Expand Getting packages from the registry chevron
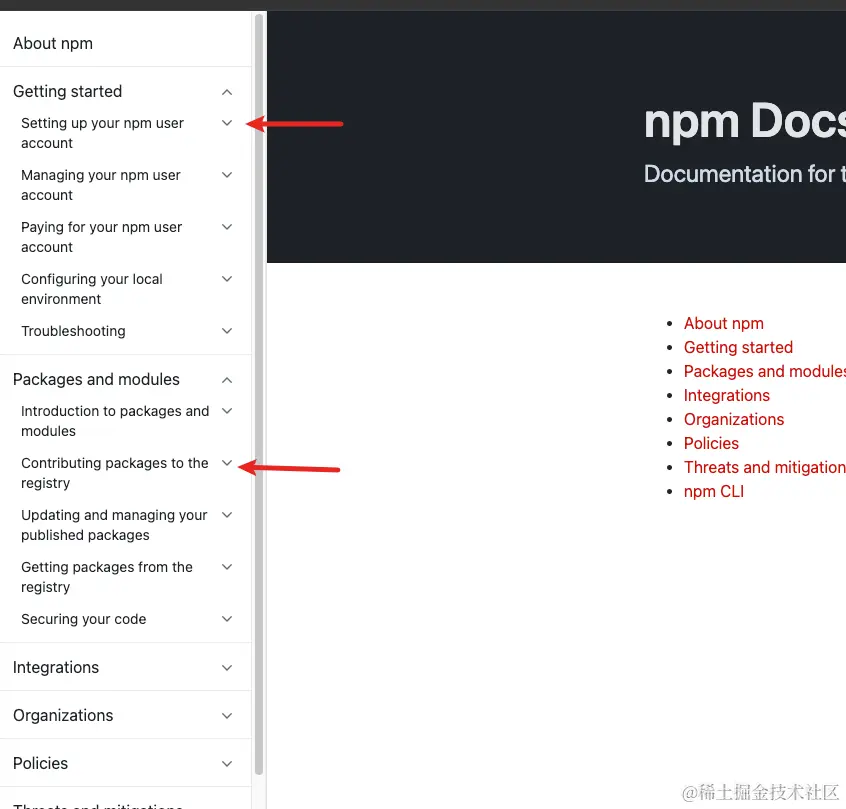846x809 pixels. click(227, 567)
